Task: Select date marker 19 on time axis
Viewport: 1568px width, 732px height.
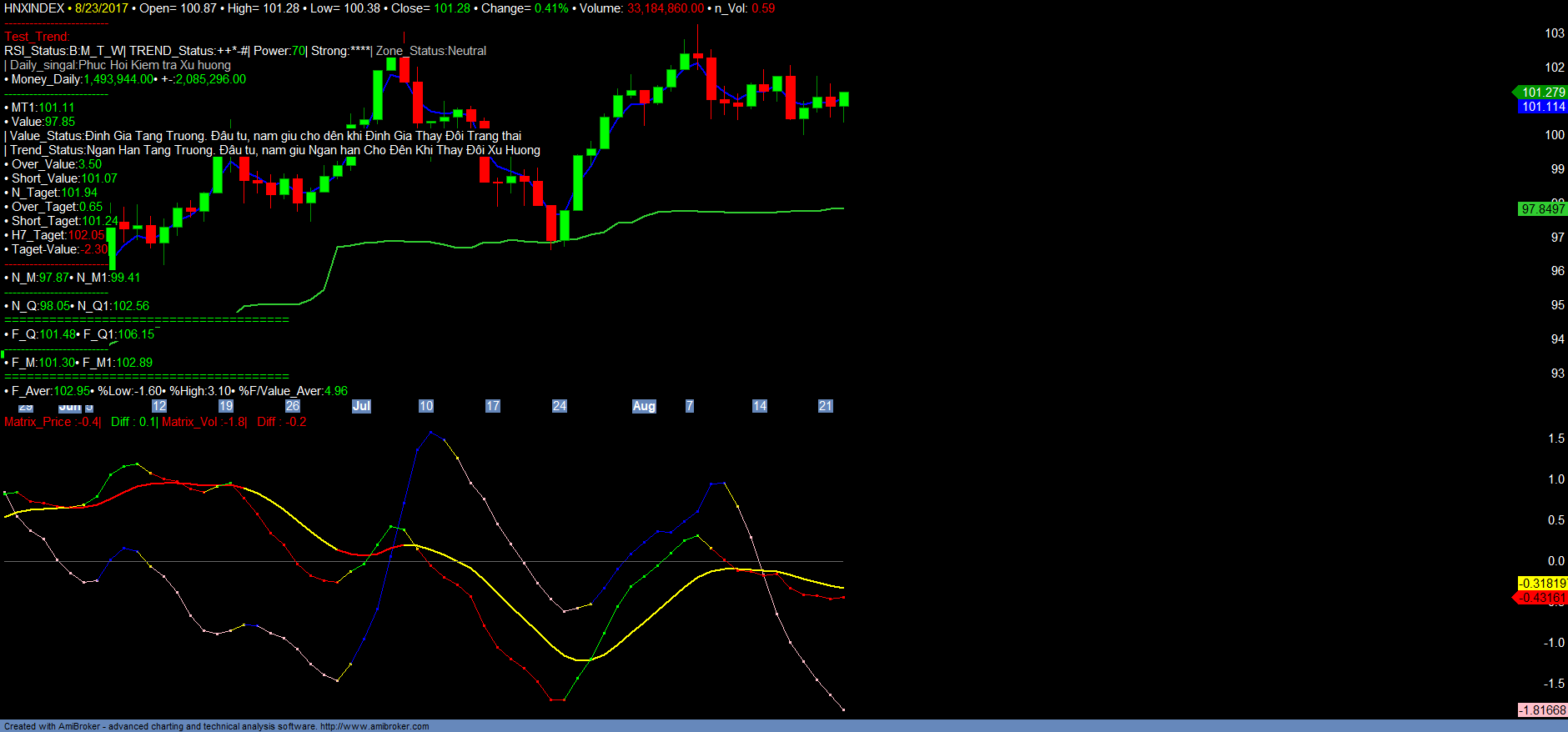Action: pyautogui.click(x=226, y=406)
